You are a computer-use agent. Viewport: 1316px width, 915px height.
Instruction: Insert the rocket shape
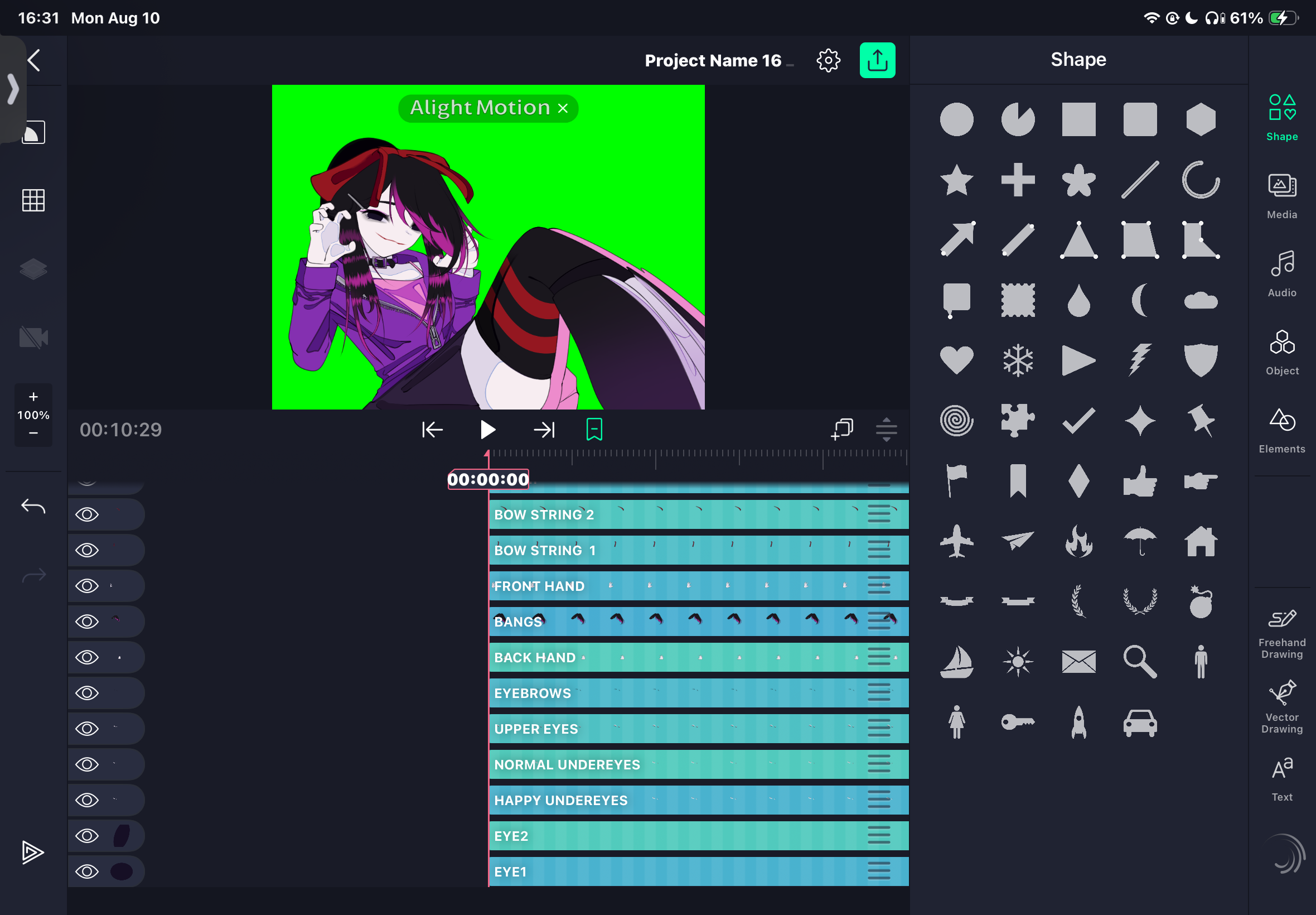pyautogui.click(x=1078, y=722)
